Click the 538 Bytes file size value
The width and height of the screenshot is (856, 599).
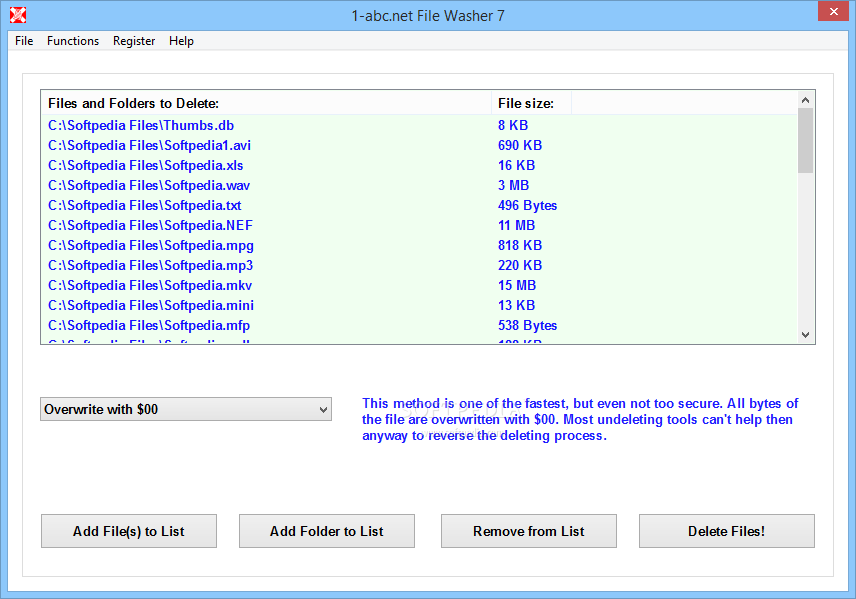pos(527,325)
